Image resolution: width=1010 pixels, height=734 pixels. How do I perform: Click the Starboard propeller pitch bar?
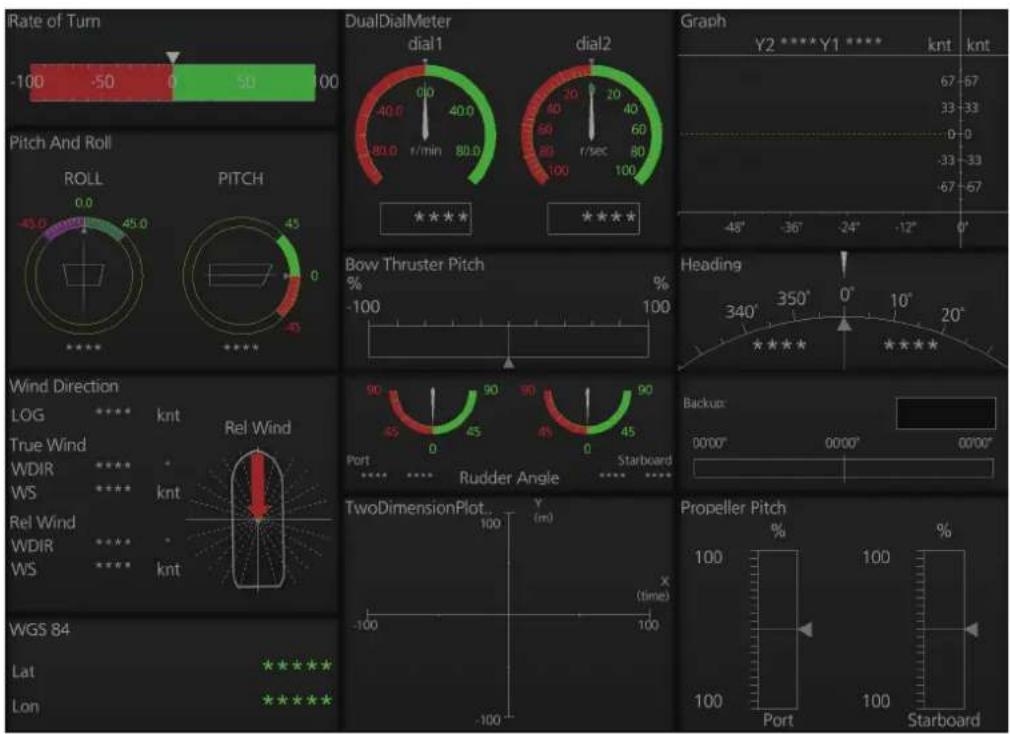945,629
